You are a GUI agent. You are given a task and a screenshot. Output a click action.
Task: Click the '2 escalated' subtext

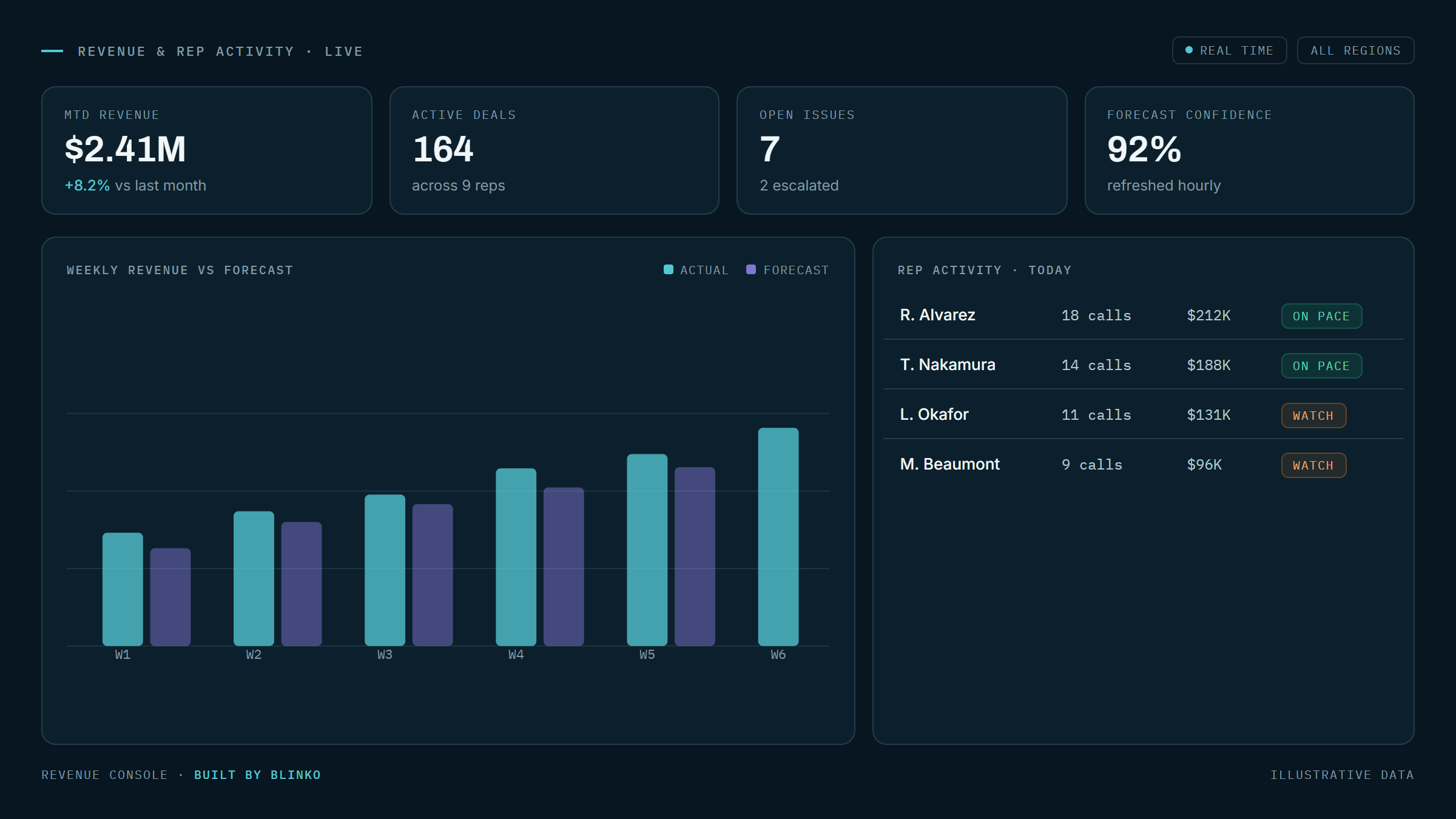(x=799, y=186)
